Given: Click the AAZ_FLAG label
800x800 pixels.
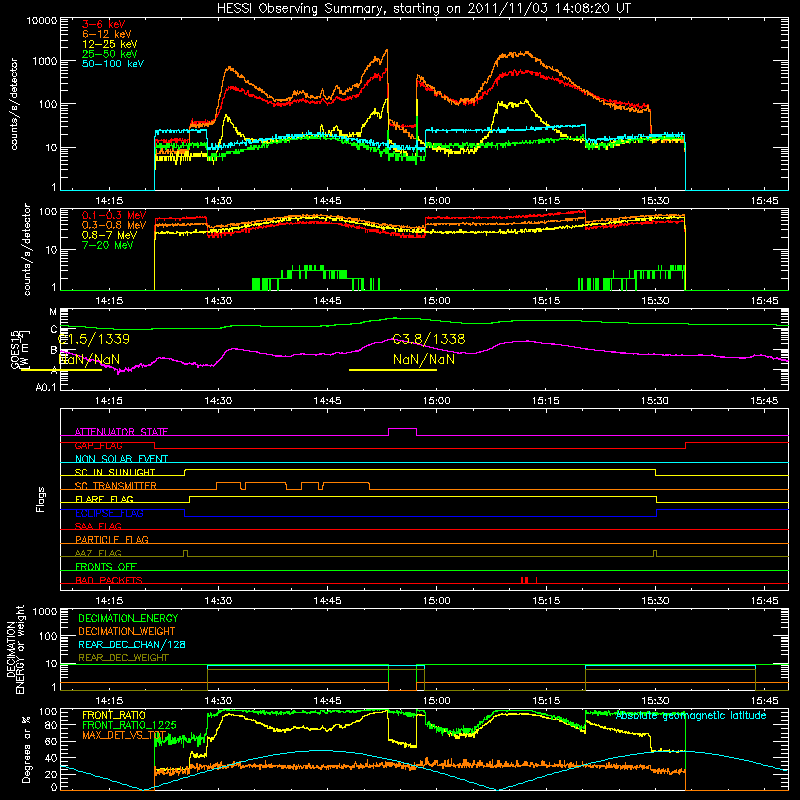Looking at the screenshot, I should pos(98,553).
